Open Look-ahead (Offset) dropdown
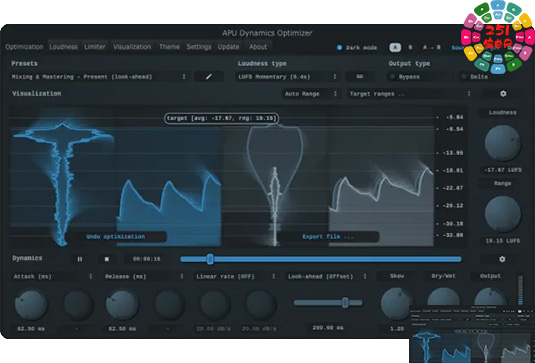Viewport: 535px width, 363px height. (327, 276)
